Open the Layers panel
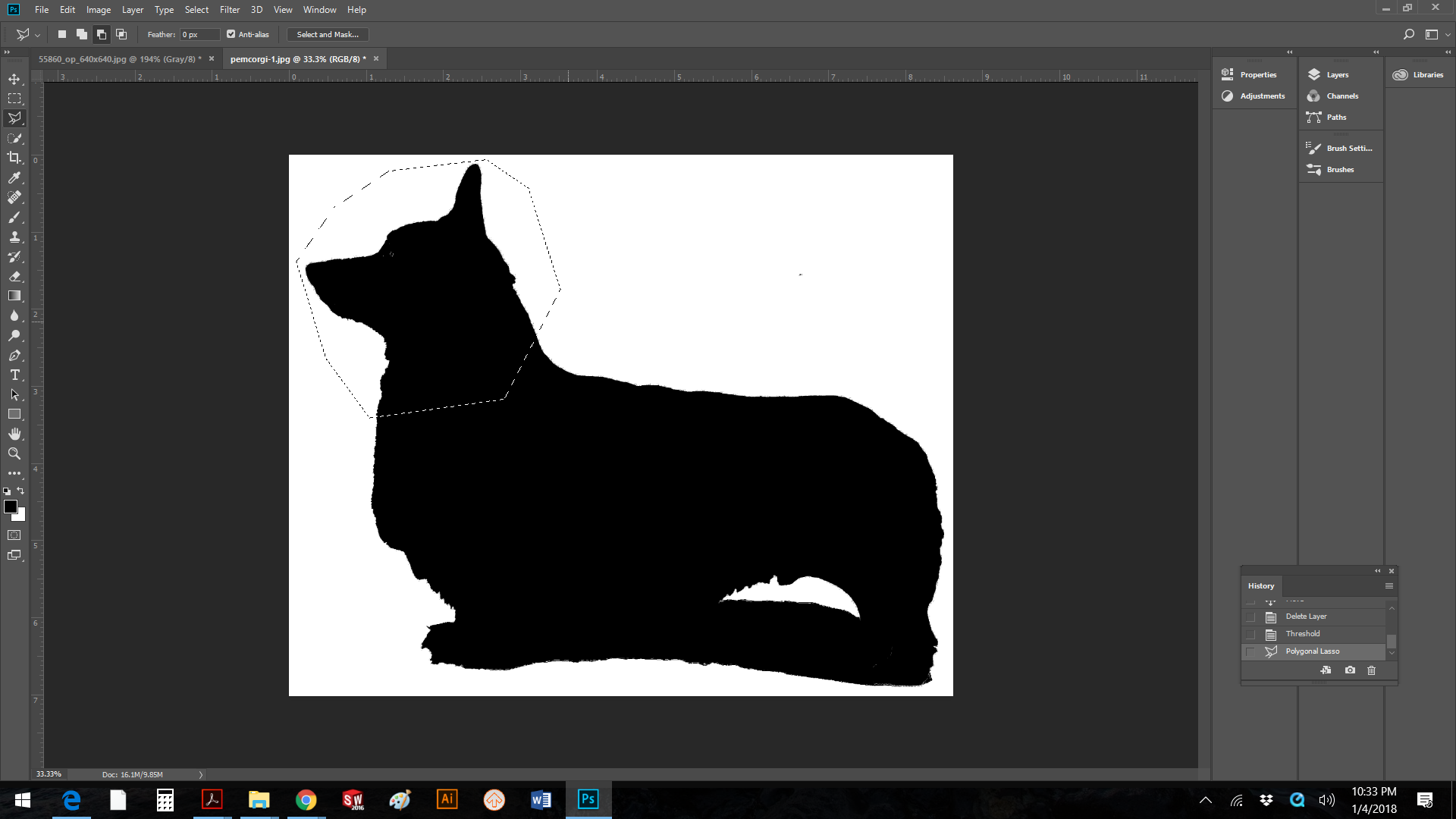This screenshot has width=1456, height=819. click(1337, 74)
